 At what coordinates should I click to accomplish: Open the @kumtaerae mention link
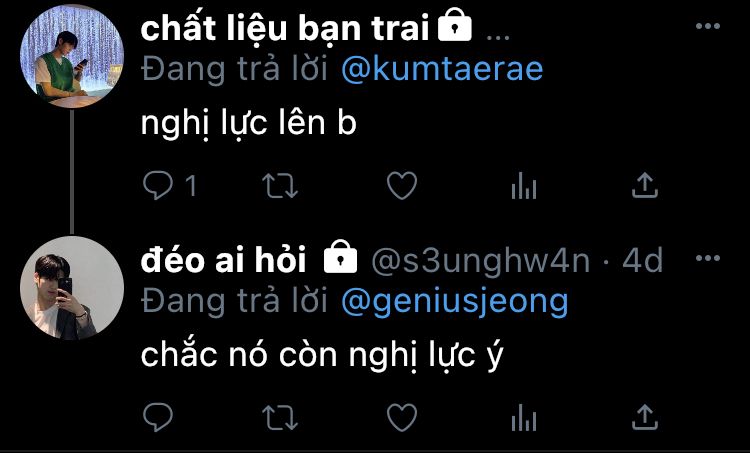442,70
